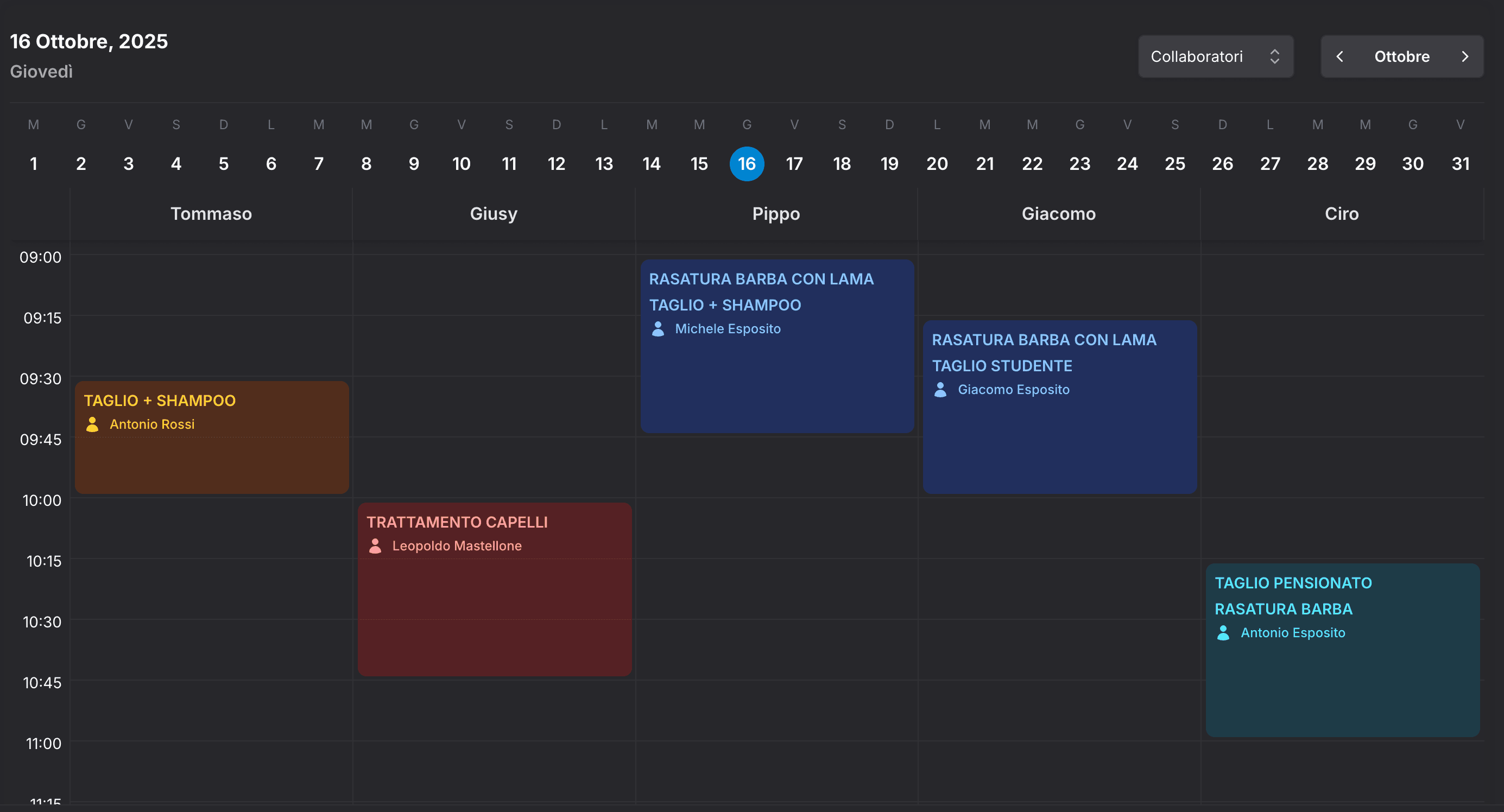This screenshot has width=1504, height=812.
Task: Click person icon beside Antonio Rossi
Action: tap(92, 424)
